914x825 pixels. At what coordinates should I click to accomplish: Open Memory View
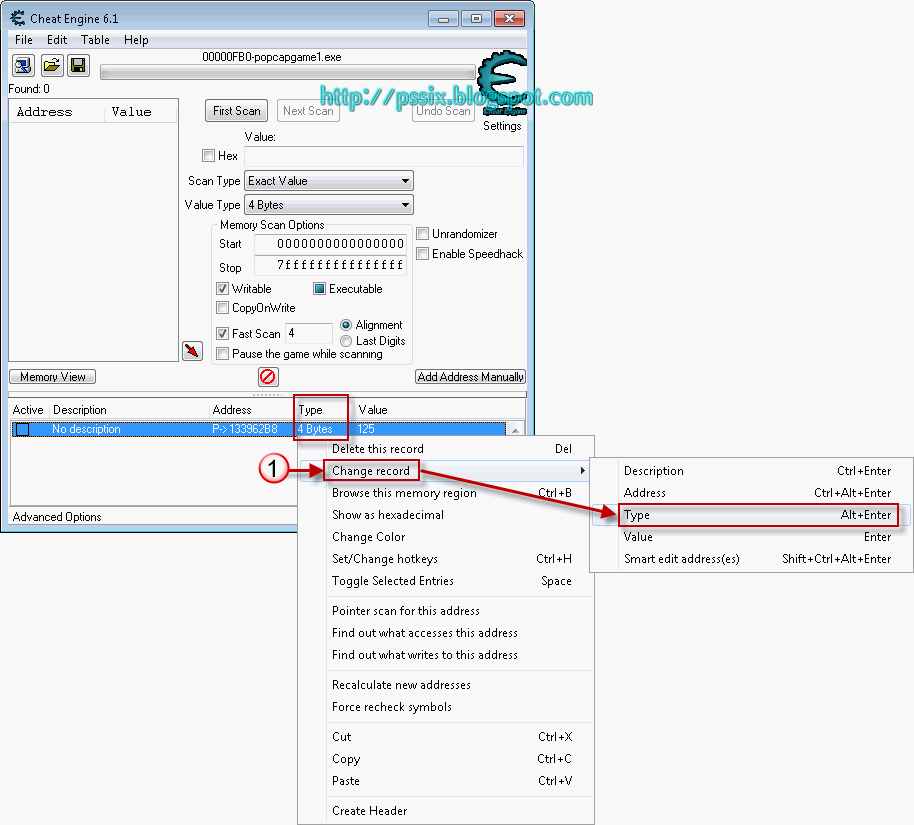(51, 377)
